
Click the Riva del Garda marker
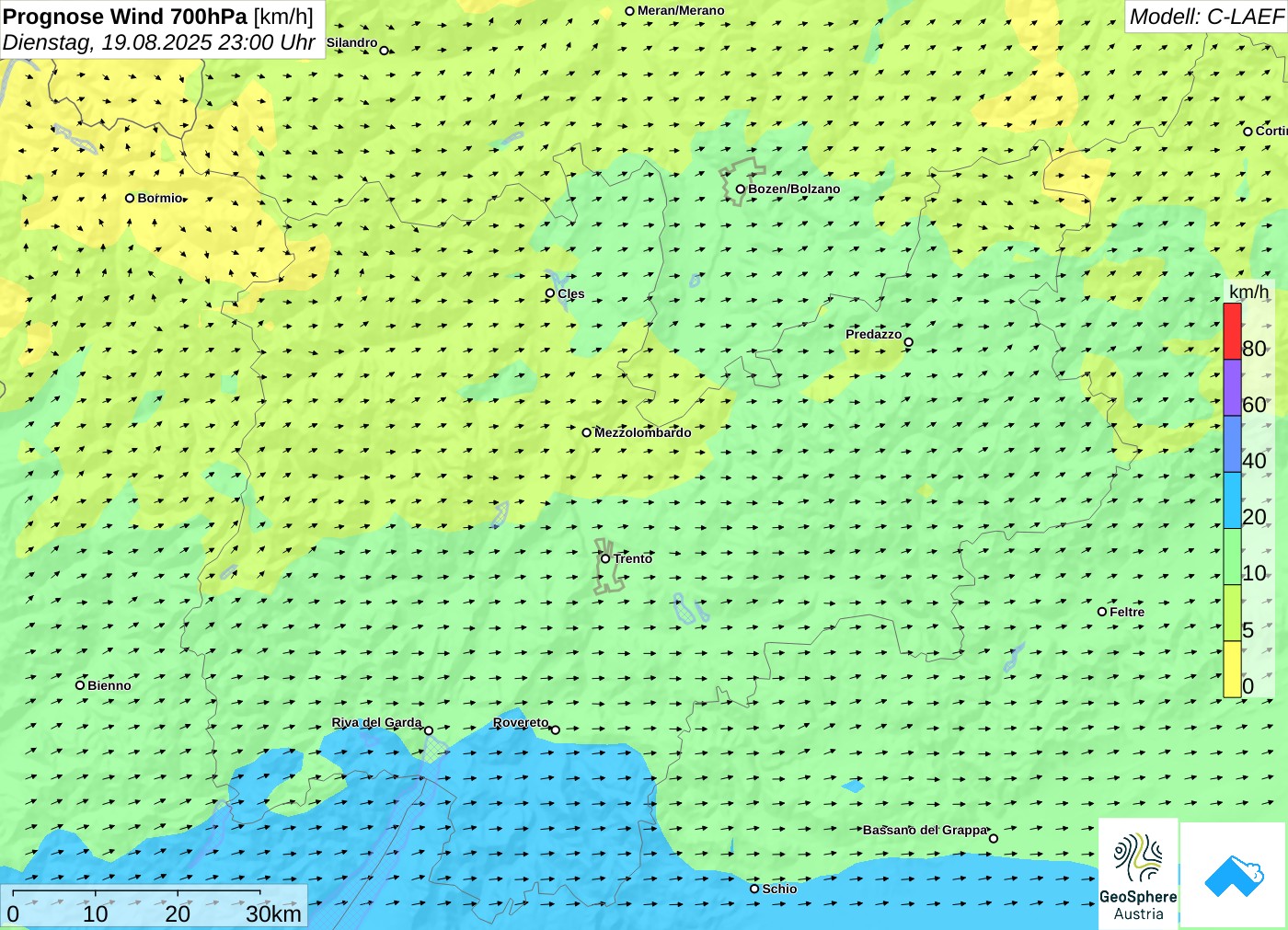[429, 730]
